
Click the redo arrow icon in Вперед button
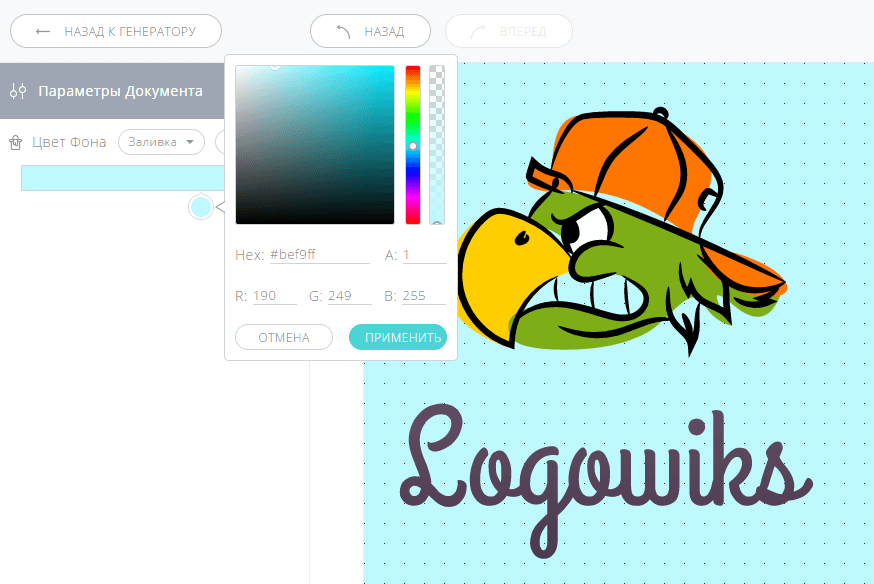(478, 31)
